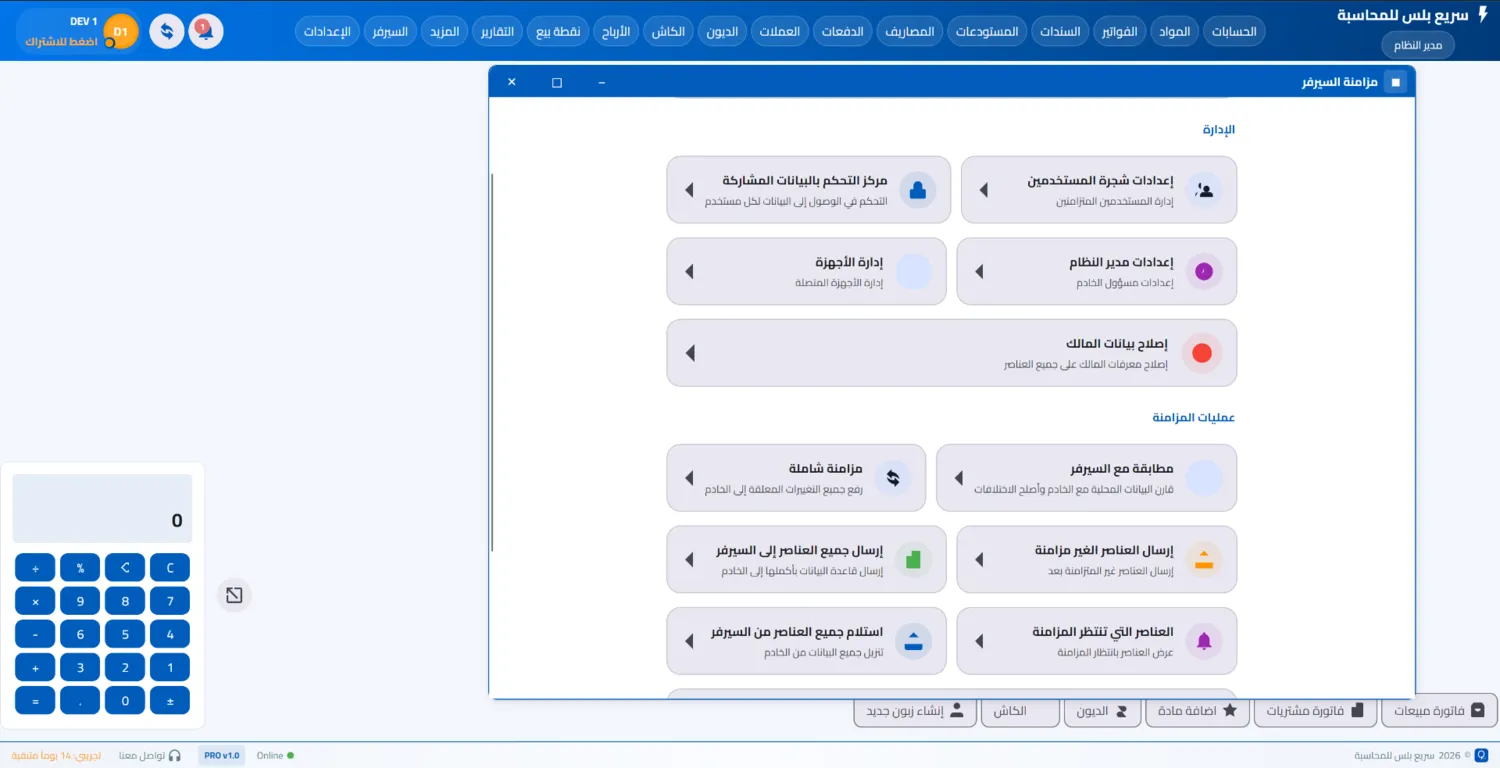This screenshot has width=1500, height=768.
Task: Click the مدير النظام user button
Action: pos(1418,45)
